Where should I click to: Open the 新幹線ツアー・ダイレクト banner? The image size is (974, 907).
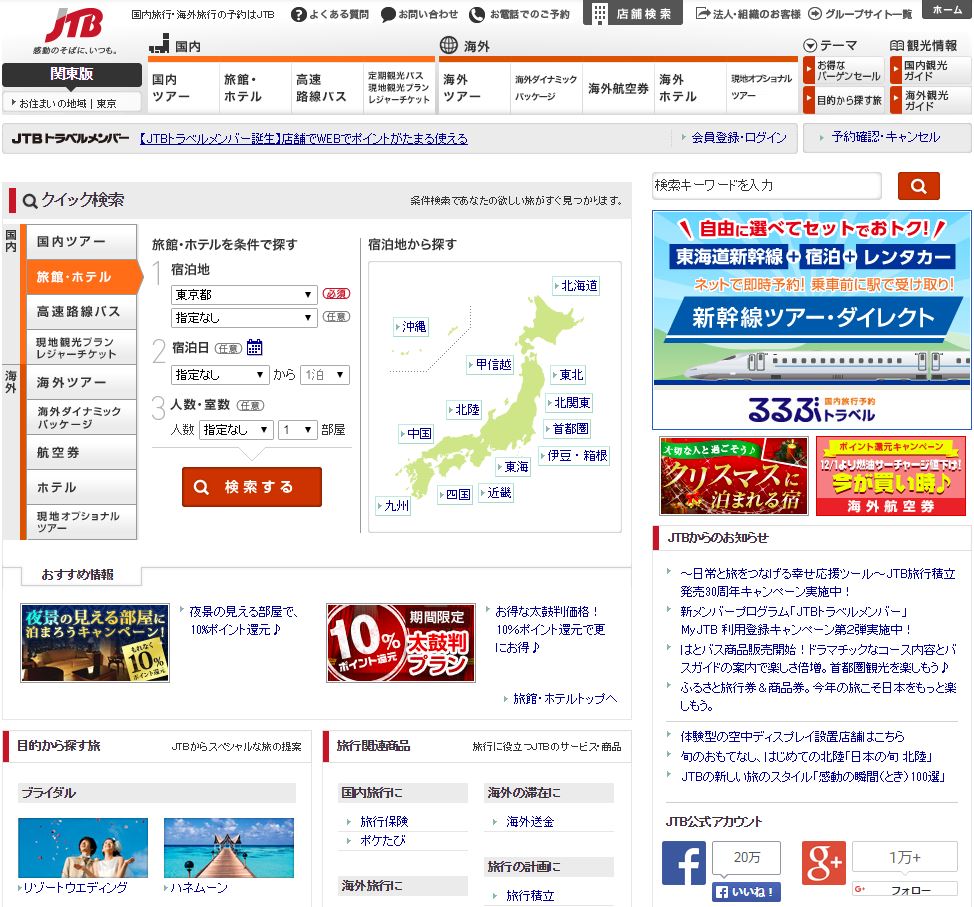coord(812,320)
